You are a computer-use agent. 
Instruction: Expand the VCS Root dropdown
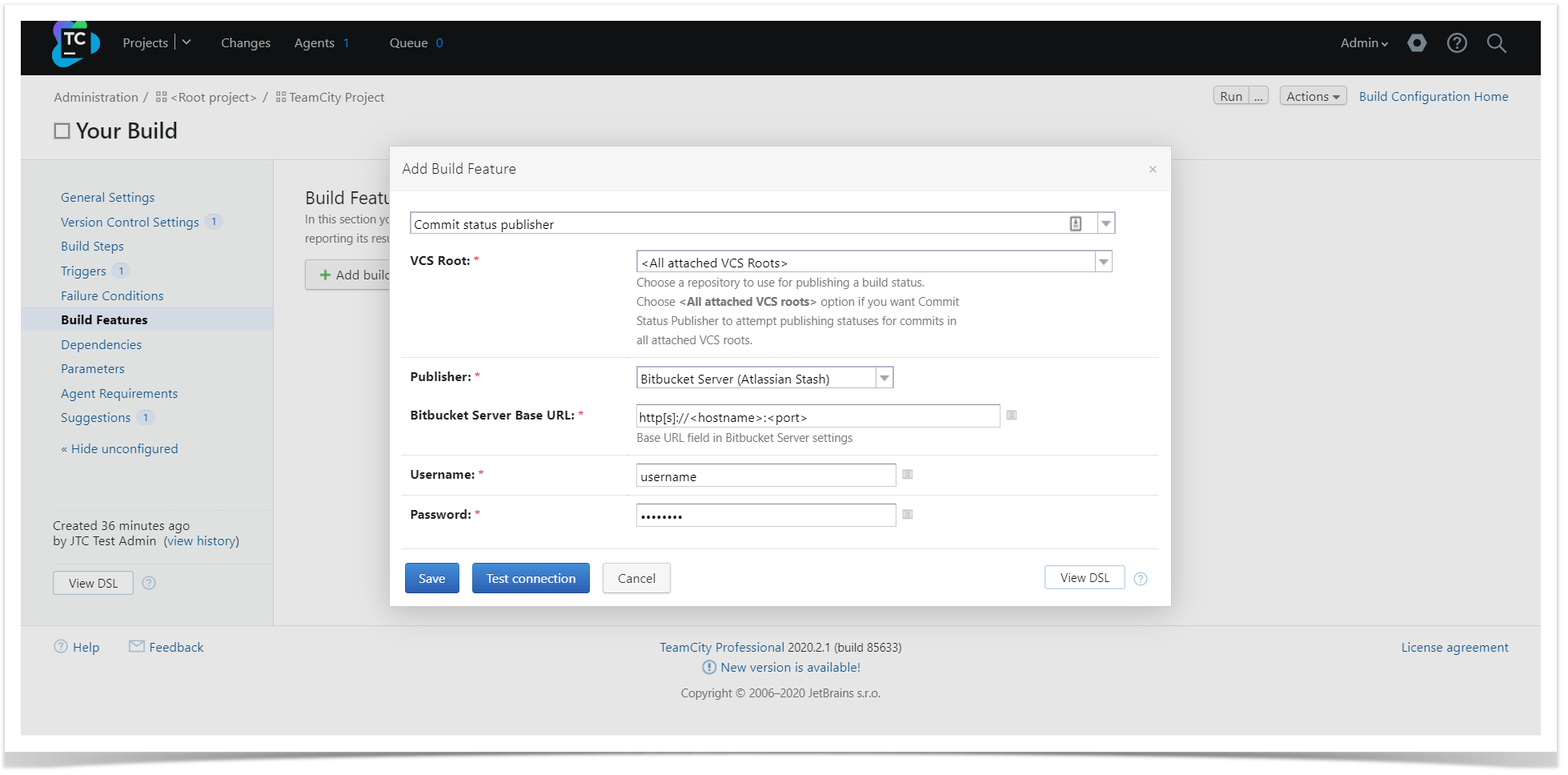click(x=1104, y=262)
